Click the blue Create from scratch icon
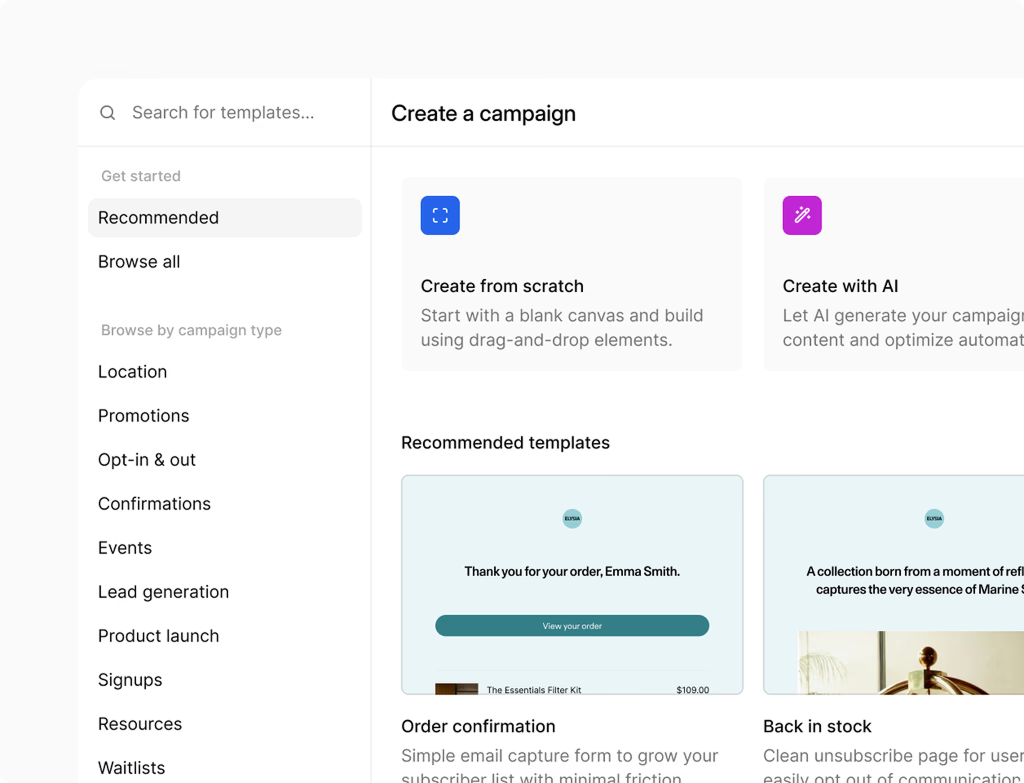 tap(440, 215)
